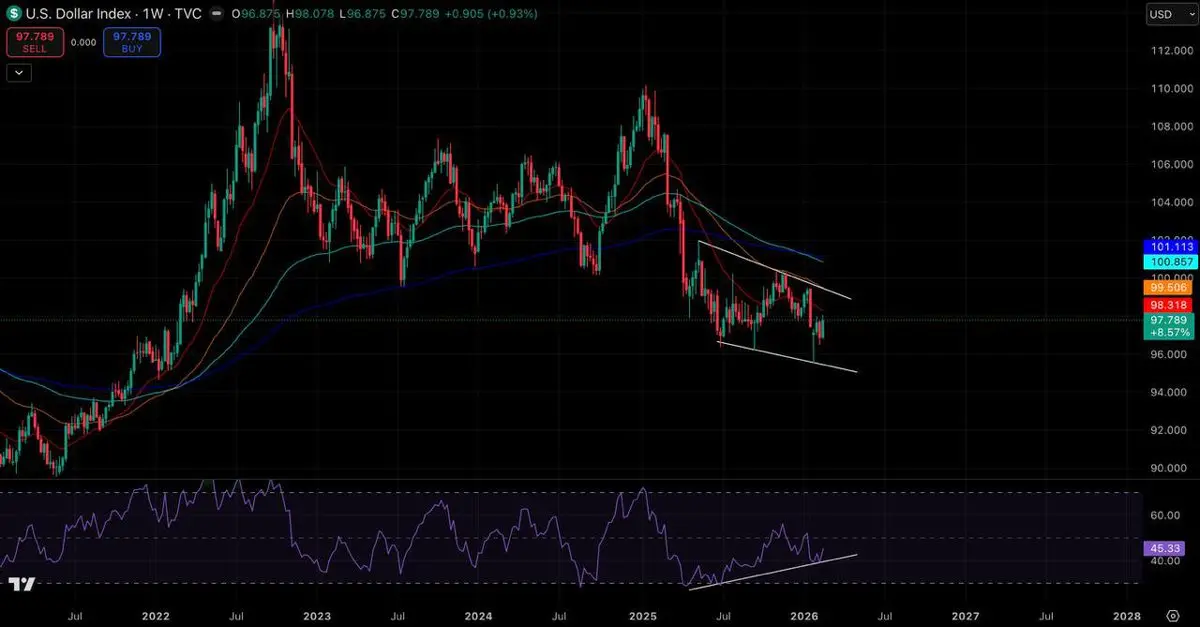1200x627 pixels.
Task: Click the 2023 label on the time axis
Action: click(x=317, y=616)
